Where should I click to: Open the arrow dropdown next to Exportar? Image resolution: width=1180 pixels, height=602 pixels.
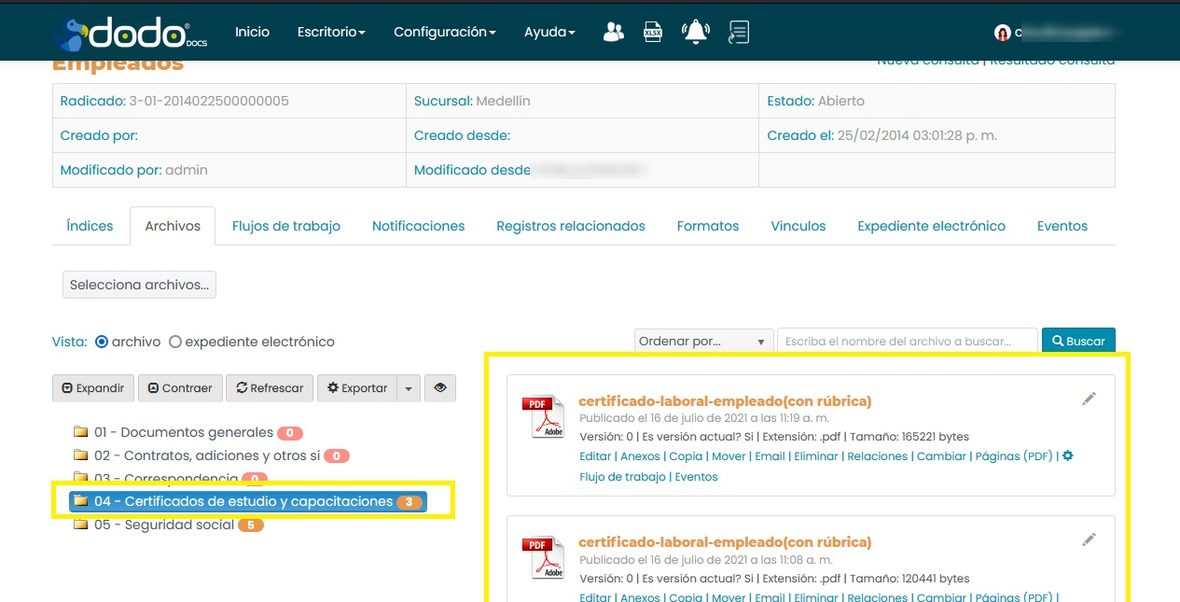coord(408,388)
